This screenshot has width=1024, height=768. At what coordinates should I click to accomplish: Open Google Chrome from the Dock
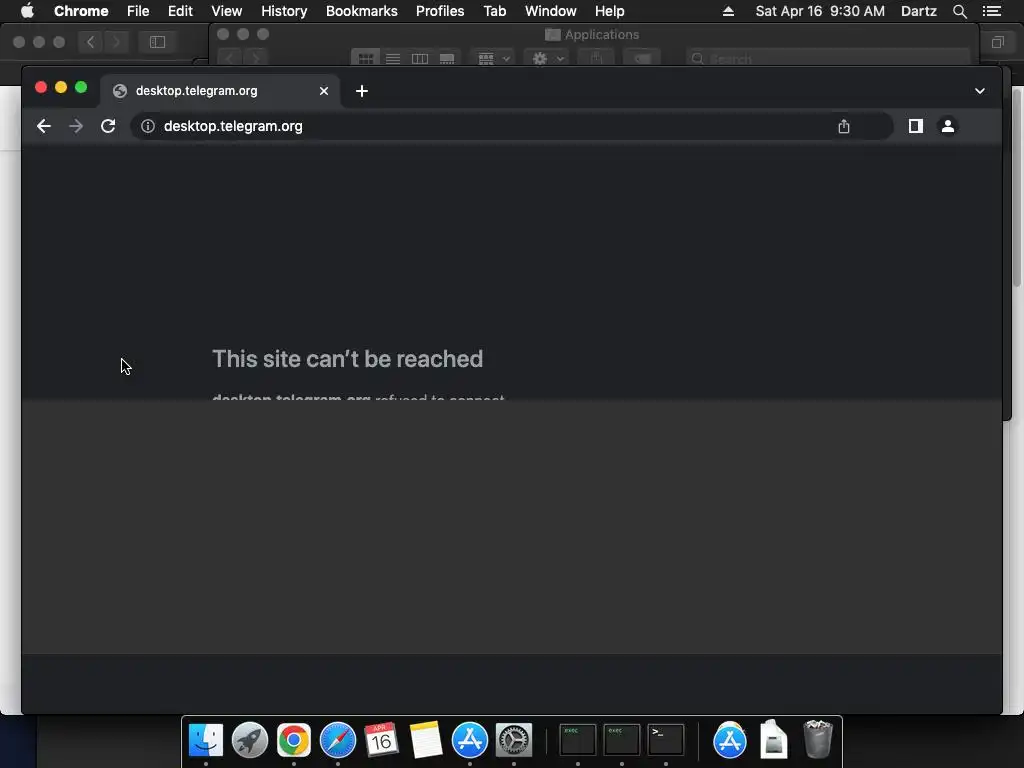(294, 741)
